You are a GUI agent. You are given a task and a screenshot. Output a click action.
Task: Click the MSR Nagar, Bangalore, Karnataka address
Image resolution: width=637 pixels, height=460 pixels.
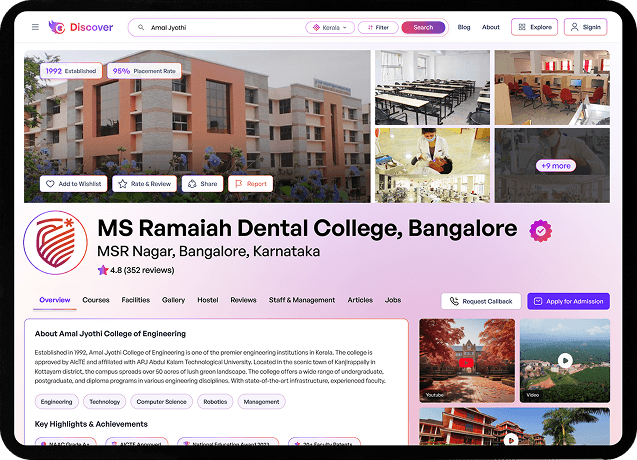pyautogui.click(x=208, y=251)
